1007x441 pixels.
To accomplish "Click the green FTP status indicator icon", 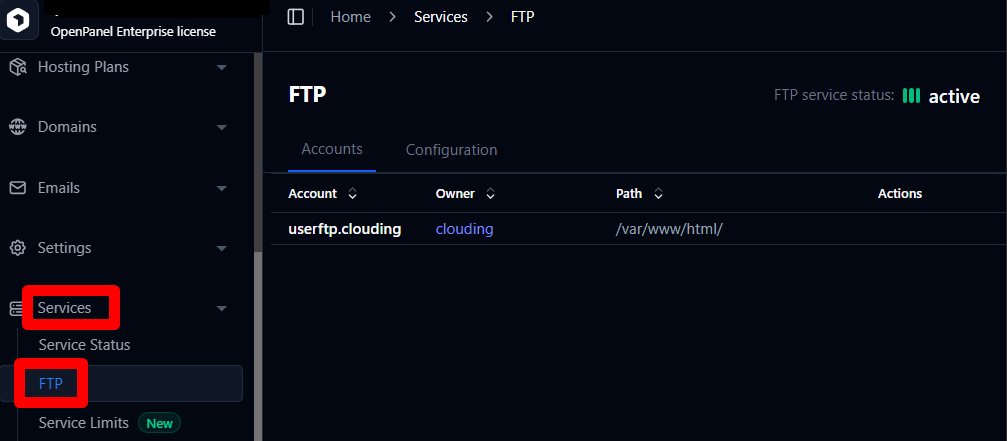I will coord(911,96).
